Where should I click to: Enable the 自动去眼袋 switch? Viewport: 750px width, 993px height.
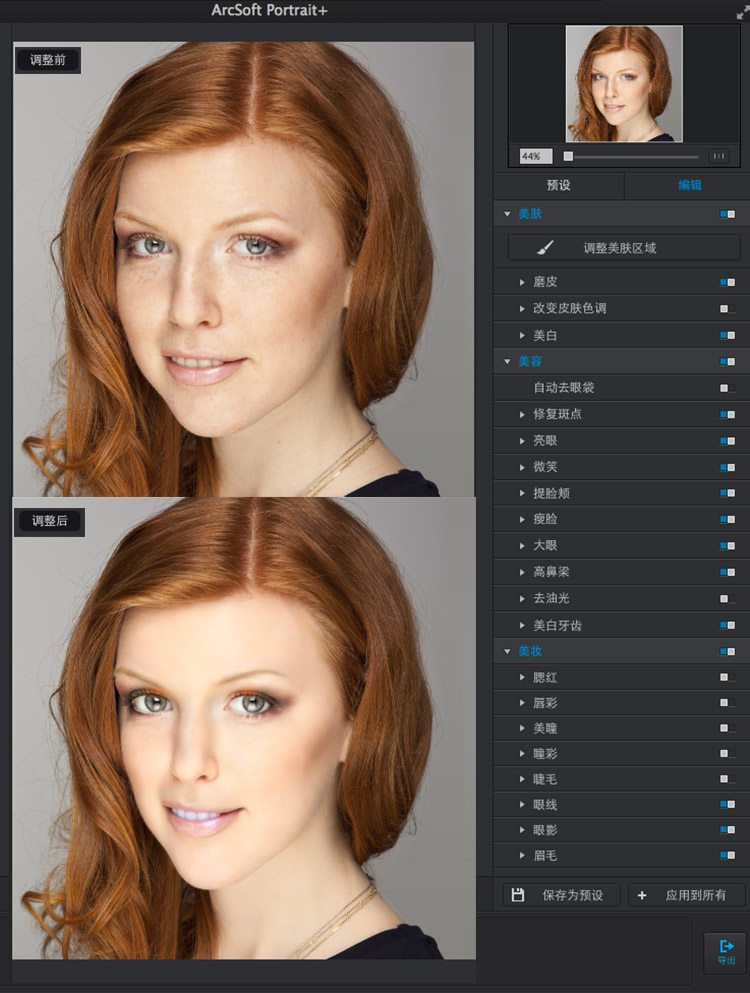click(x=727, y=388)
